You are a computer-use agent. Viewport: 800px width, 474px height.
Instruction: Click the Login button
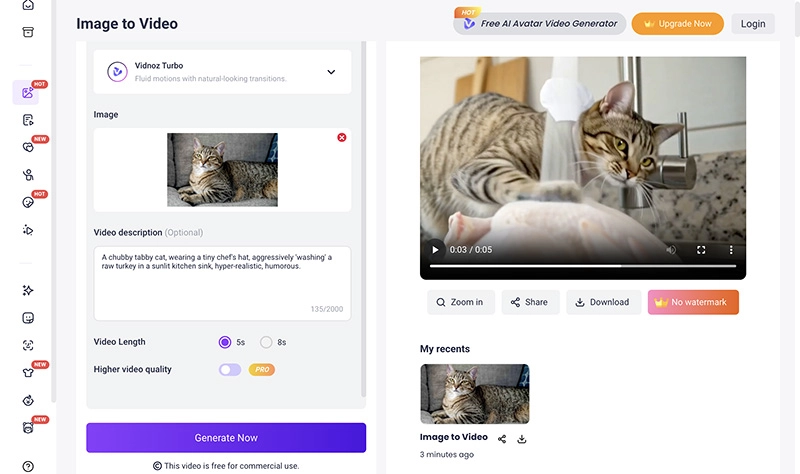[x=753, y=23]
